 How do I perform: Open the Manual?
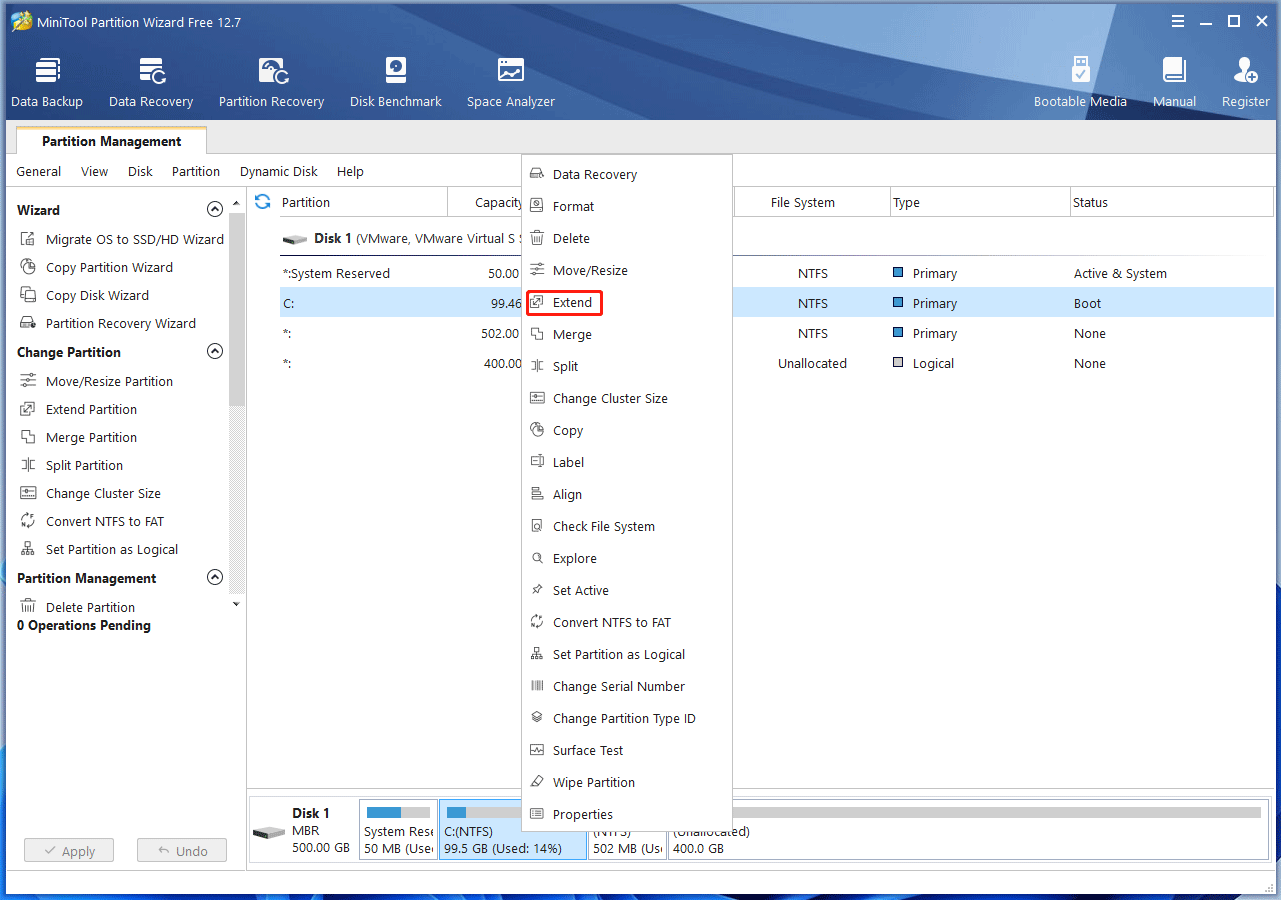tap(1174, 82)
